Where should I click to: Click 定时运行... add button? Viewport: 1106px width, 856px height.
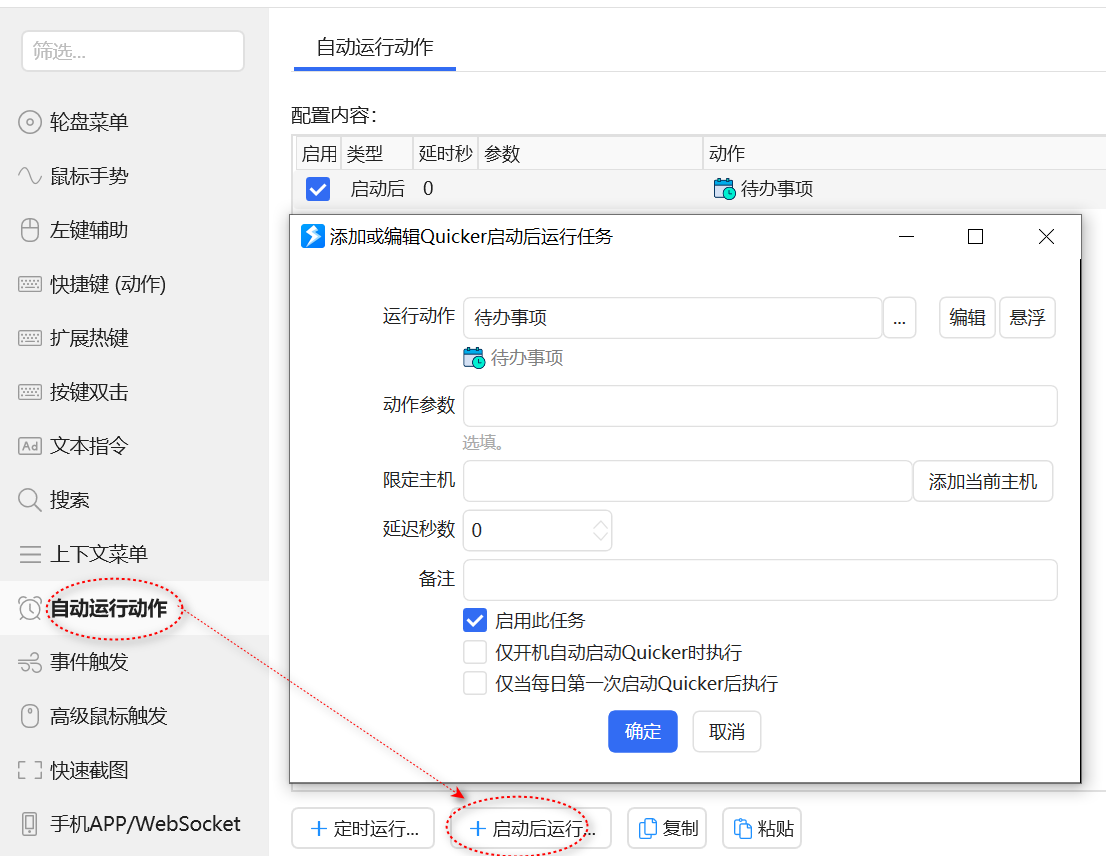coord(363,828)
